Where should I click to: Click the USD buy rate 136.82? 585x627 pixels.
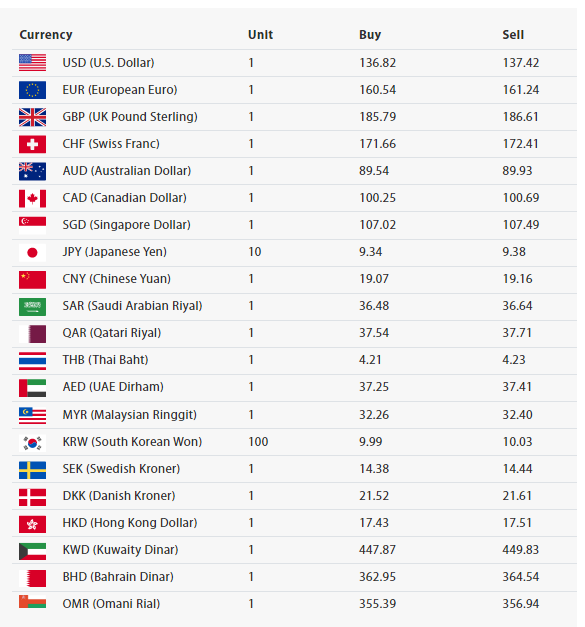[x=377, y=63]
